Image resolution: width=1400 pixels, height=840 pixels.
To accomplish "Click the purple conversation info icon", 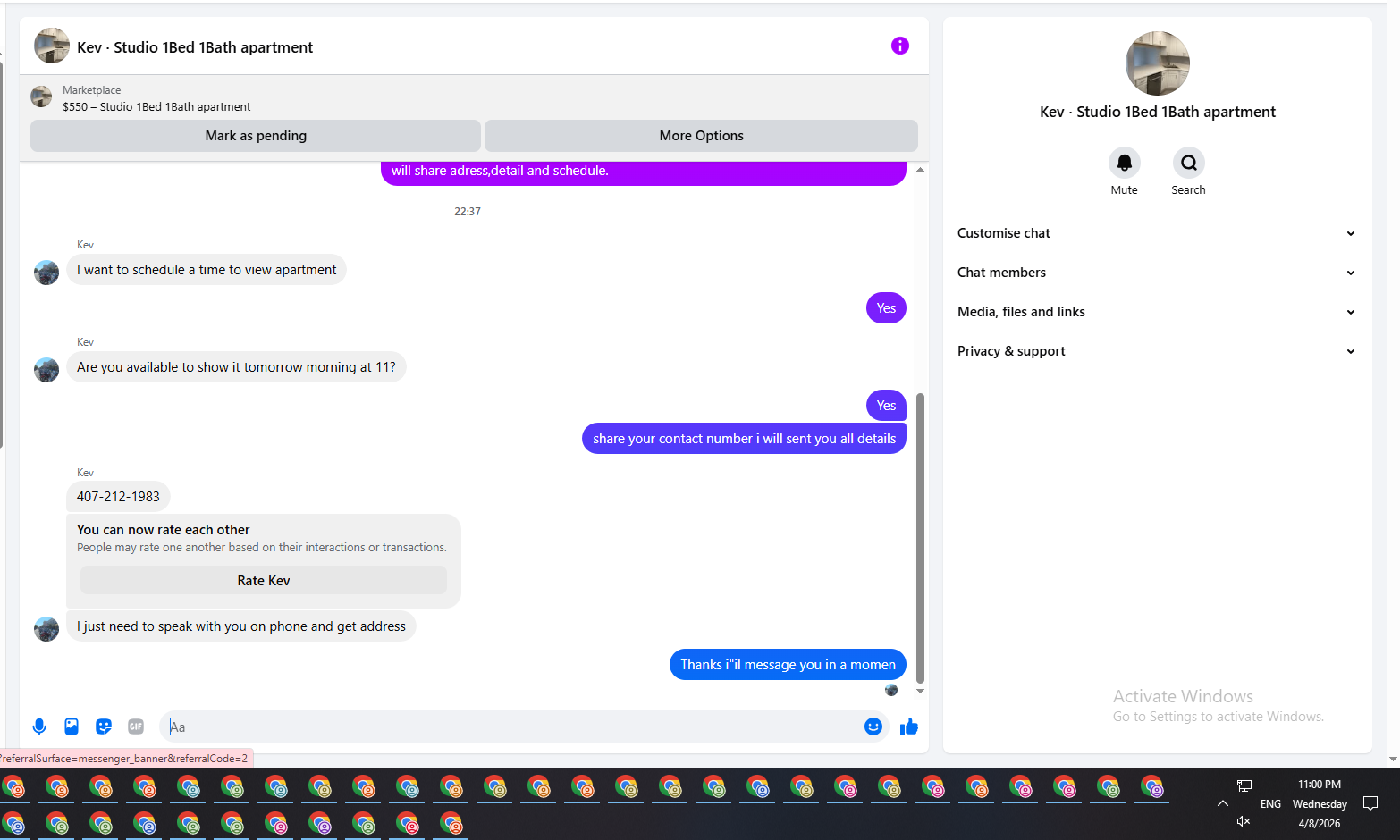I will [x=900, y=46].
